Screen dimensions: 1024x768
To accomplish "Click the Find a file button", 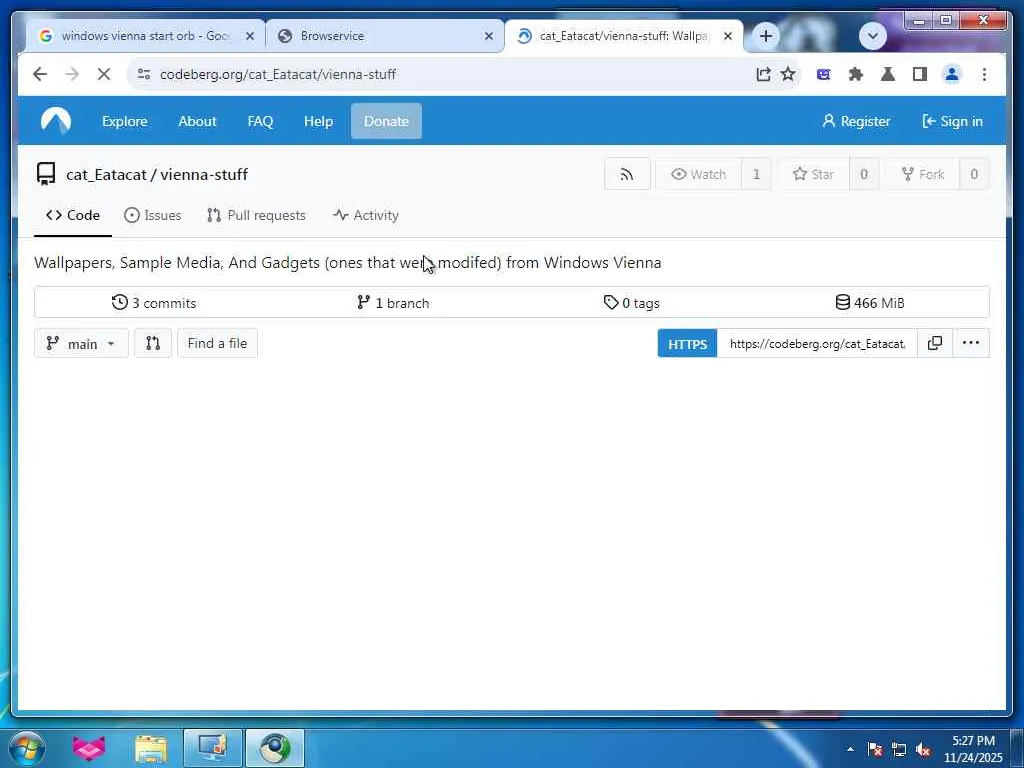I will 217,343.
